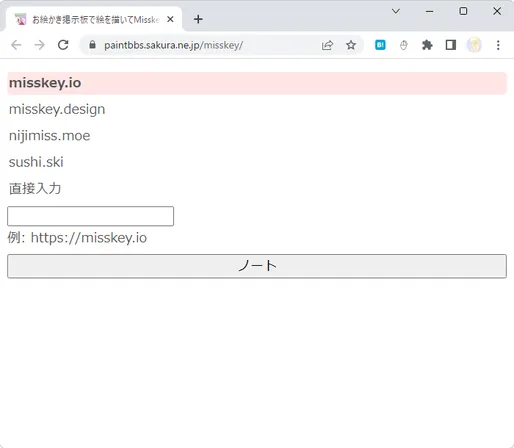Minimize the browser window
This screenshot has height=448, width=514.
click(429, 11)
